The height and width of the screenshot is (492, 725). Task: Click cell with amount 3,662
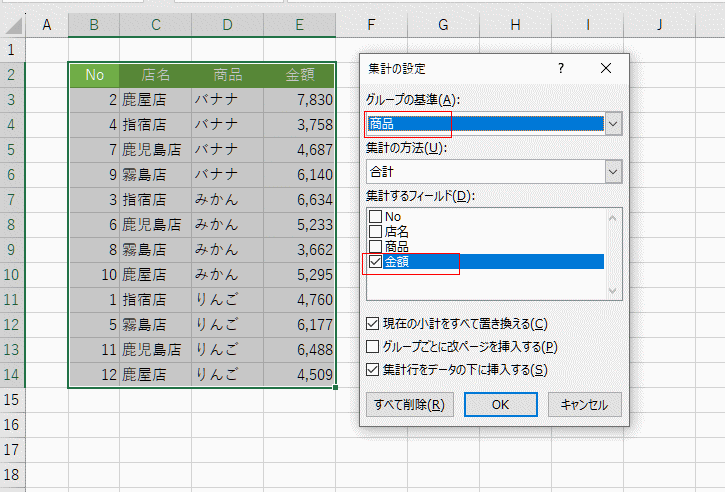pyautogui.click(x=300, y=250)
